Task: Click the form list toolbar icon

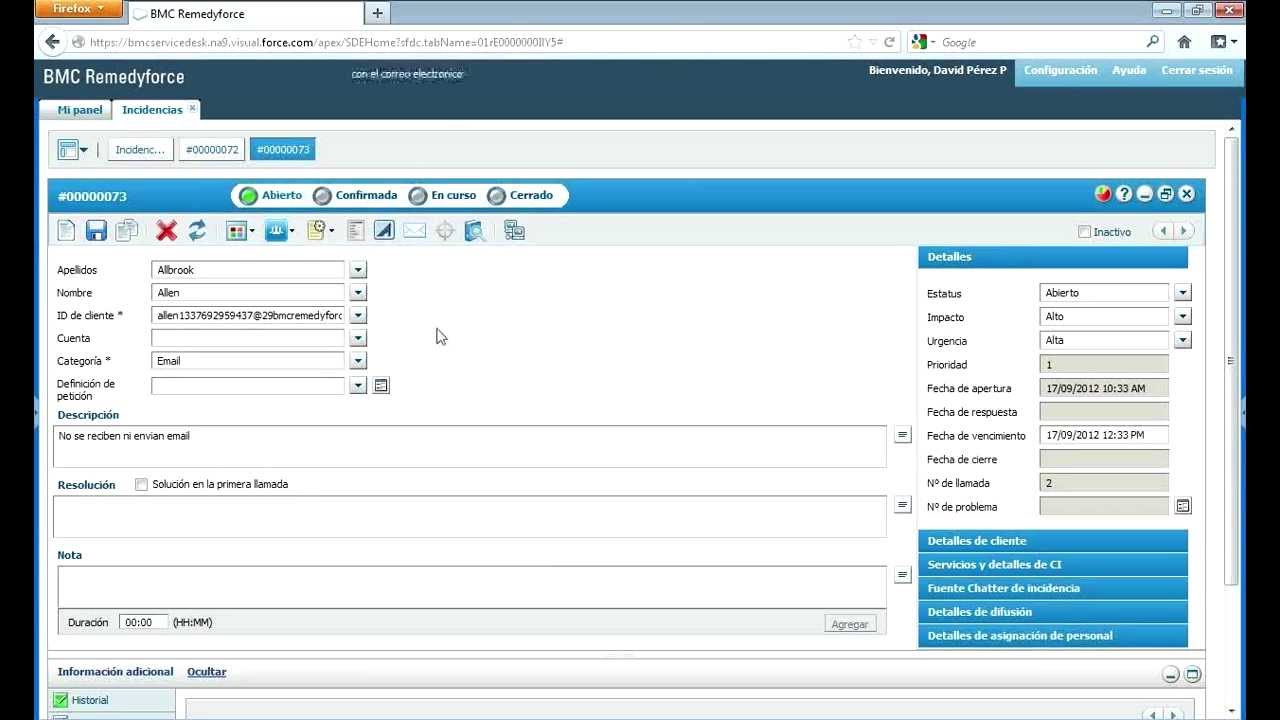Action: (356, 231)
